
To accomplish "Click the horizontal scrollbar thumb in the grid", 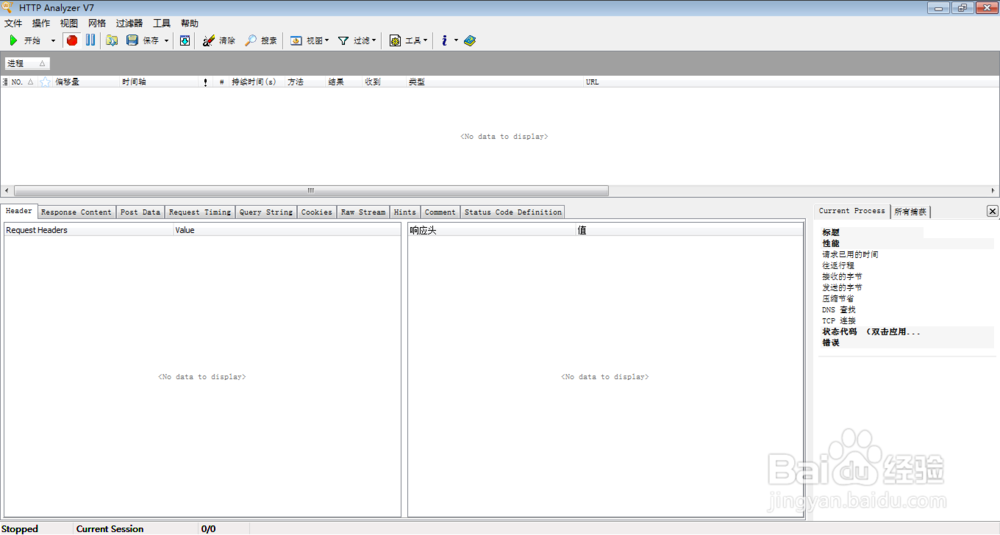I will [x=311, y=191].
